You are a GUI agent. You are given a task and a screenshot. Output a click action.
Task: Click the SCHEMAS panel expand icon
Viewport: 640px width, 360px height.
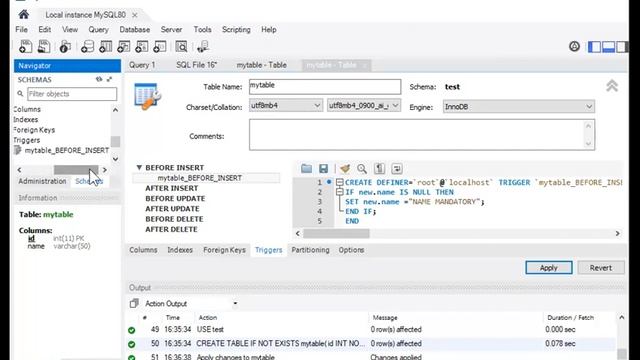[x=109, y=79]
